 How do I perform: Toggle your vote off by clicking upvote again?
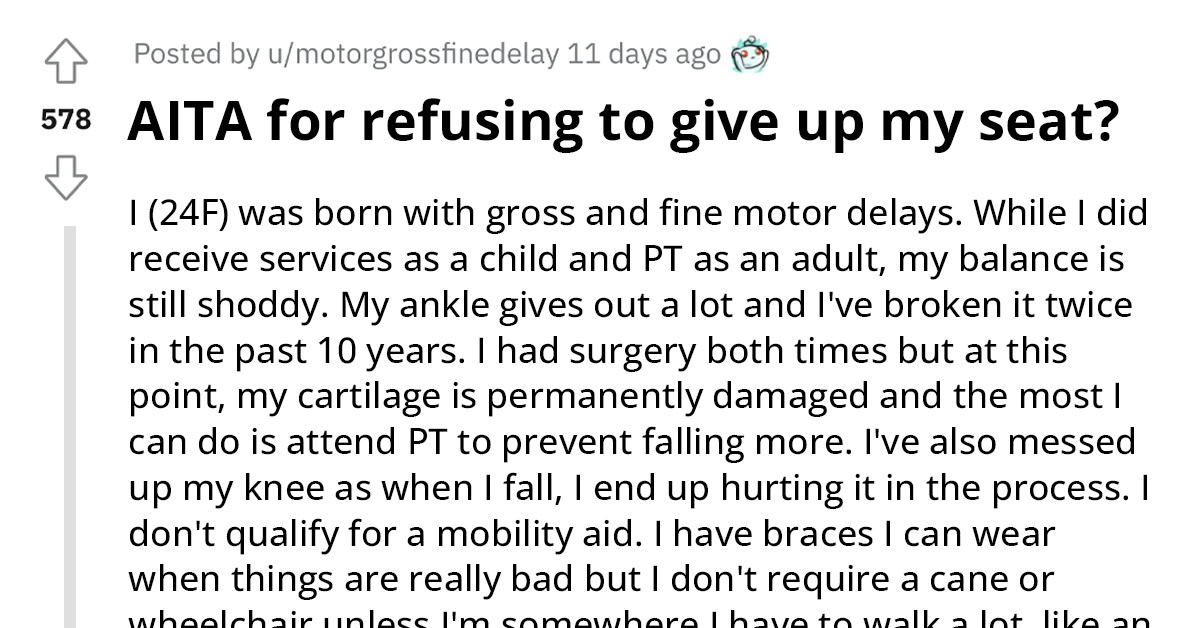click(66, 60)
